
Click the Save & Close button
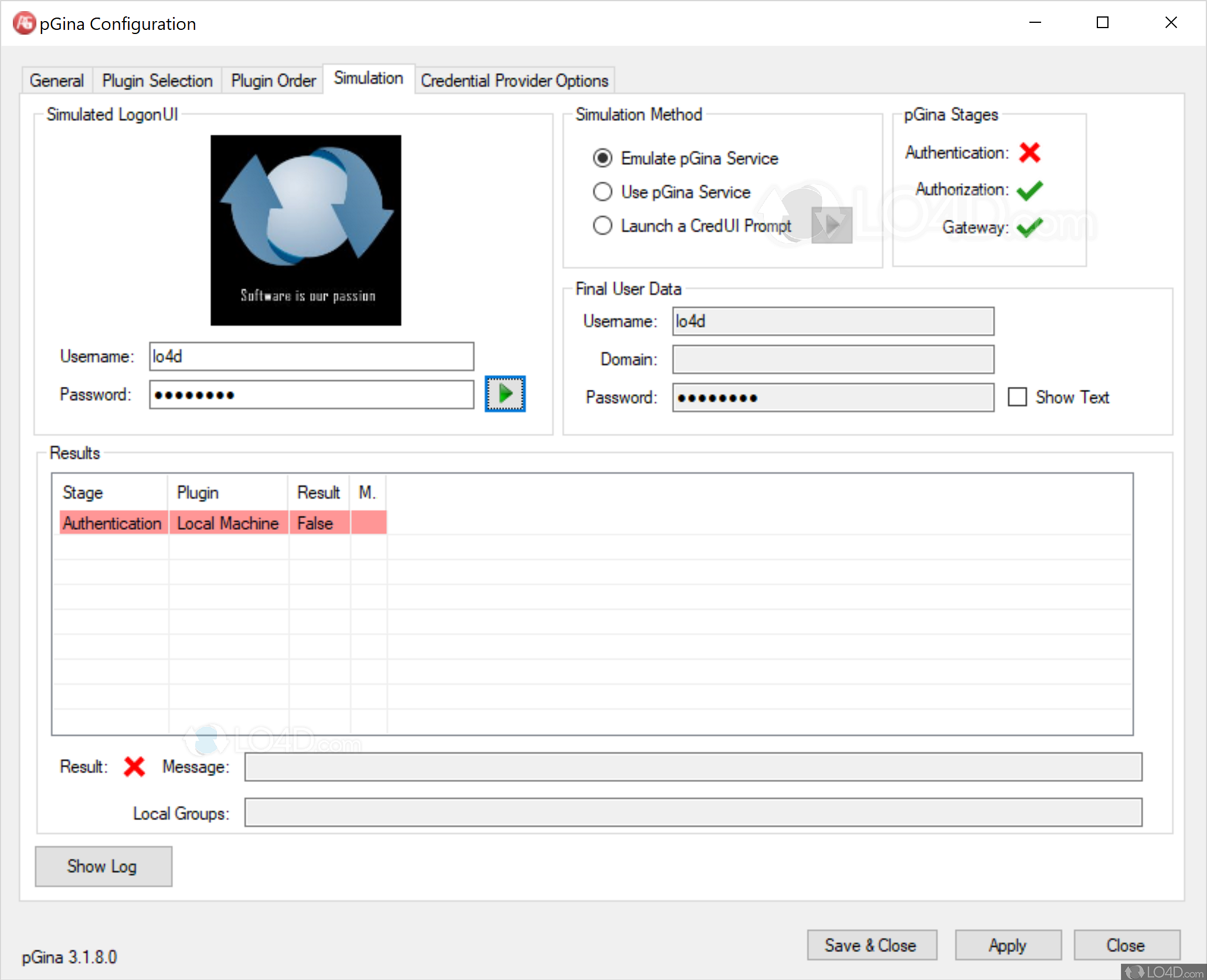(x=871, y=945)
